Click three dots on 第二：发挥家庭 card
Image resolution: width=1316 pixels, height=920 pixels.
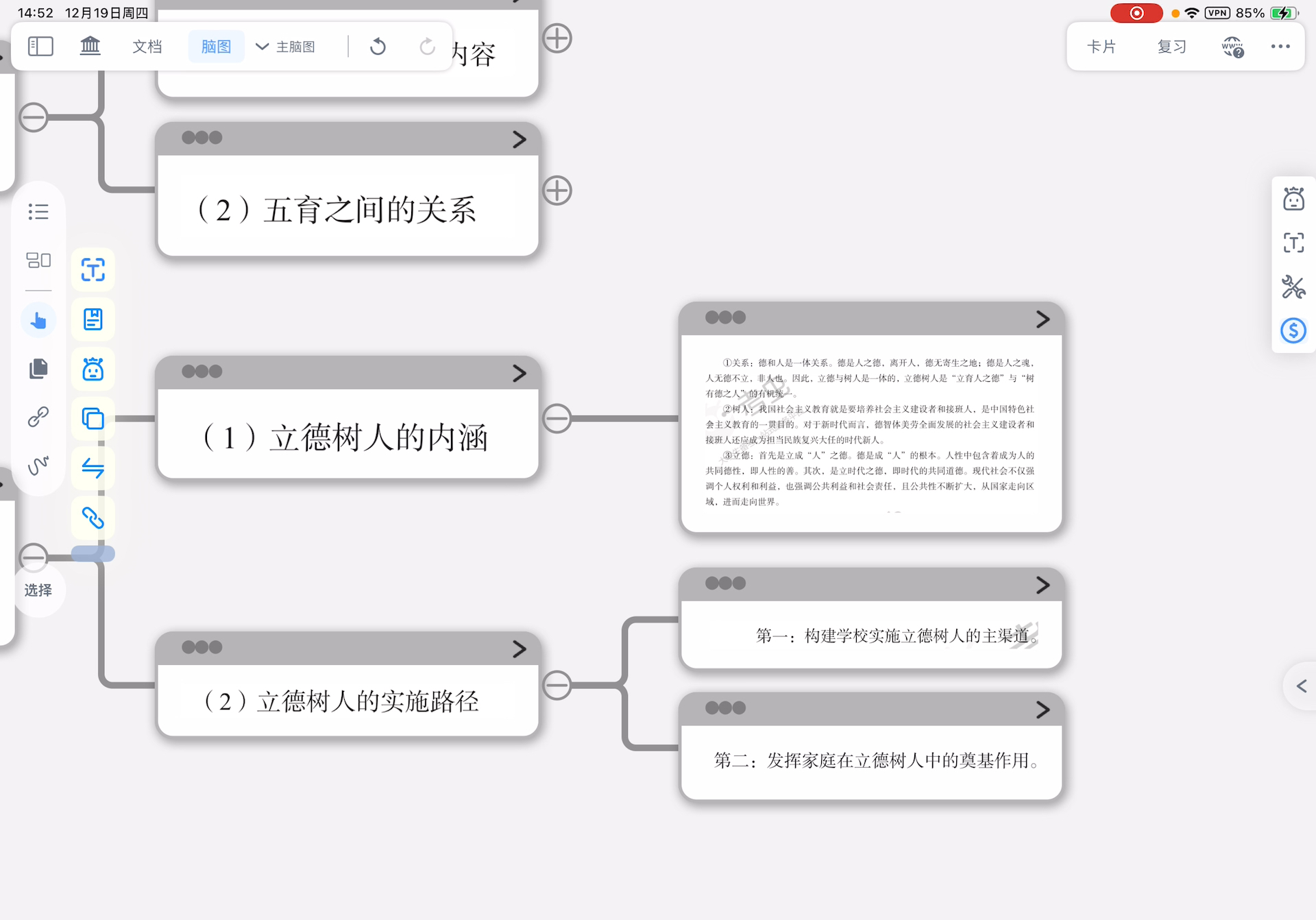[725, 708]
